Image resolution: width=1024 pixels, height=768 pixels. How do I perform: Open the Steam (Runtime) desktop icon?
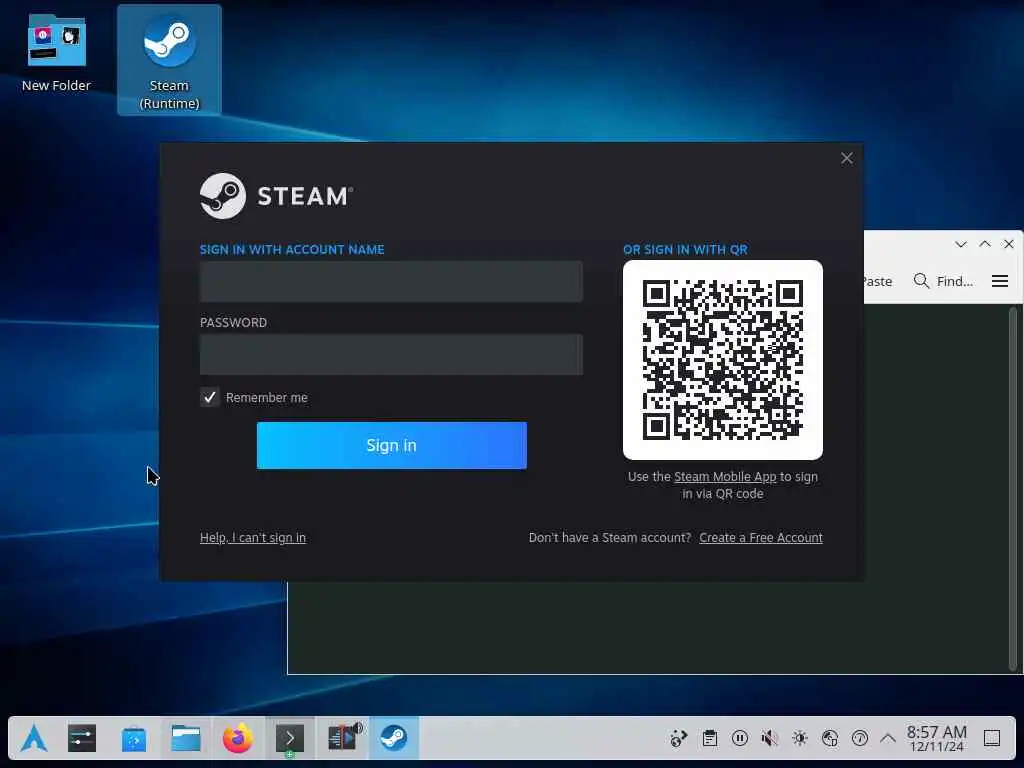click(169, 60)
